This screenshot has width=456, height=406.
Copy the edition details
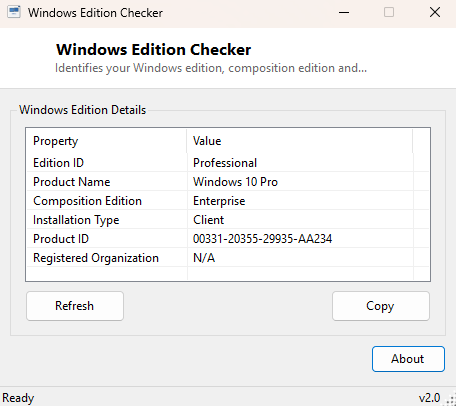pyautogui.click(x=381, y=306)
